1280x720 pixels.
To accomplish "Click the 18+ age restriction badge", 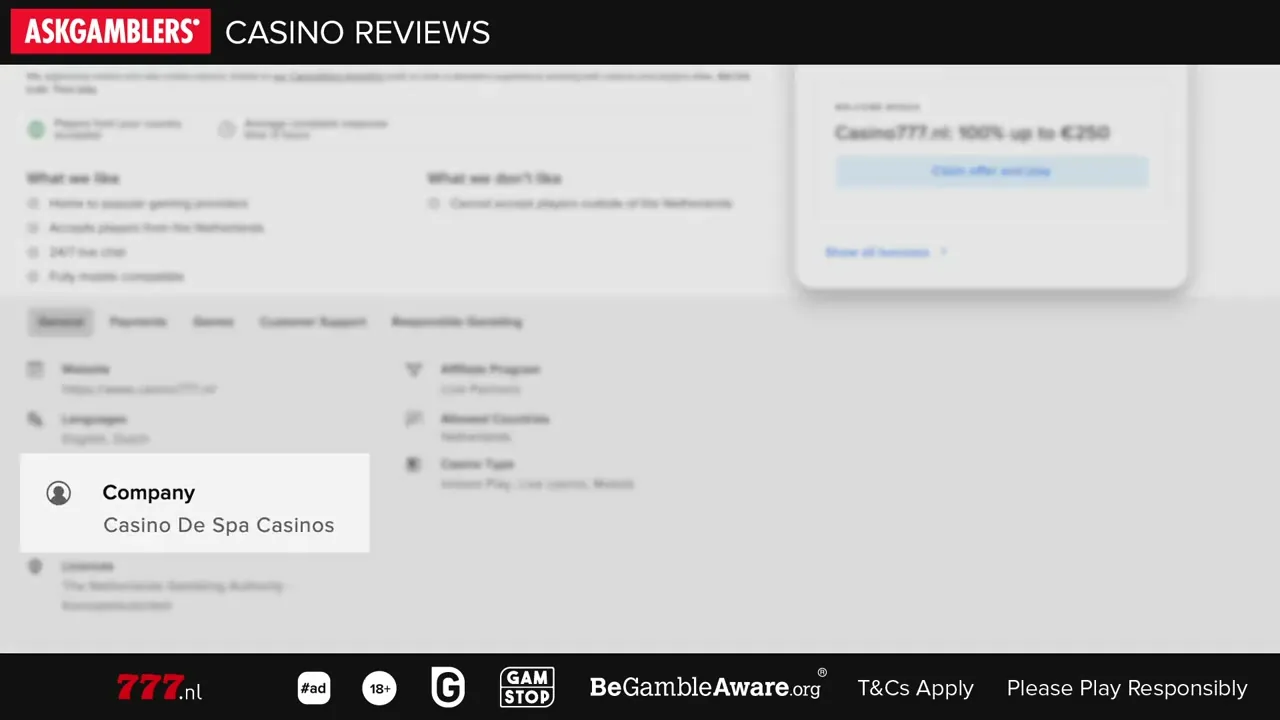I will pos(379,688).
